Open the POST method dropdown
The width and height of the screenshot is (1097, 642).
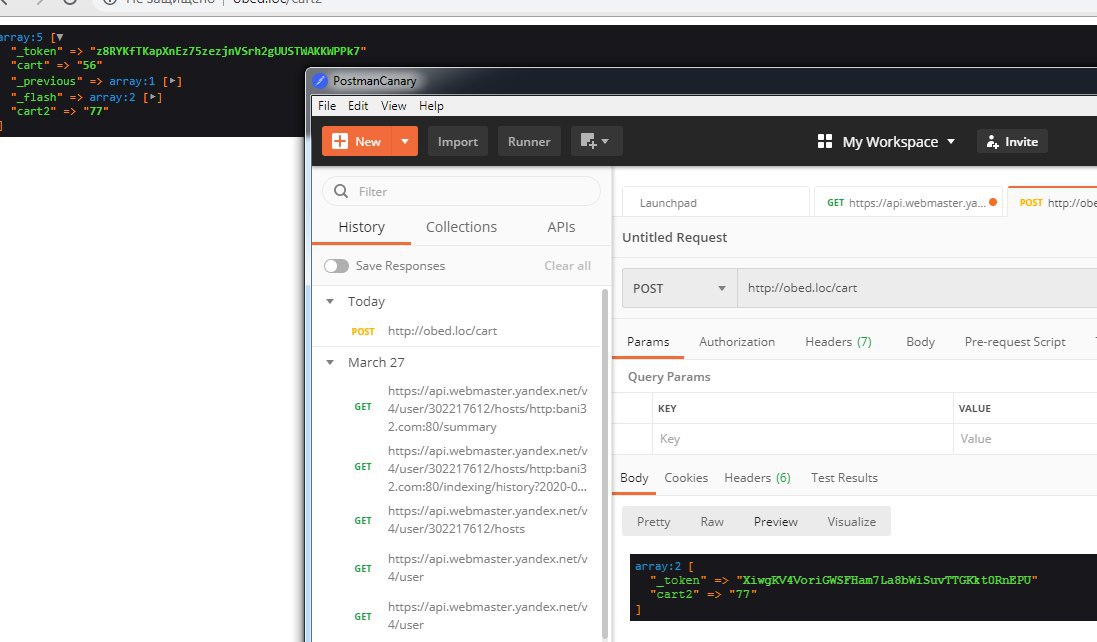tap(679, 288)
